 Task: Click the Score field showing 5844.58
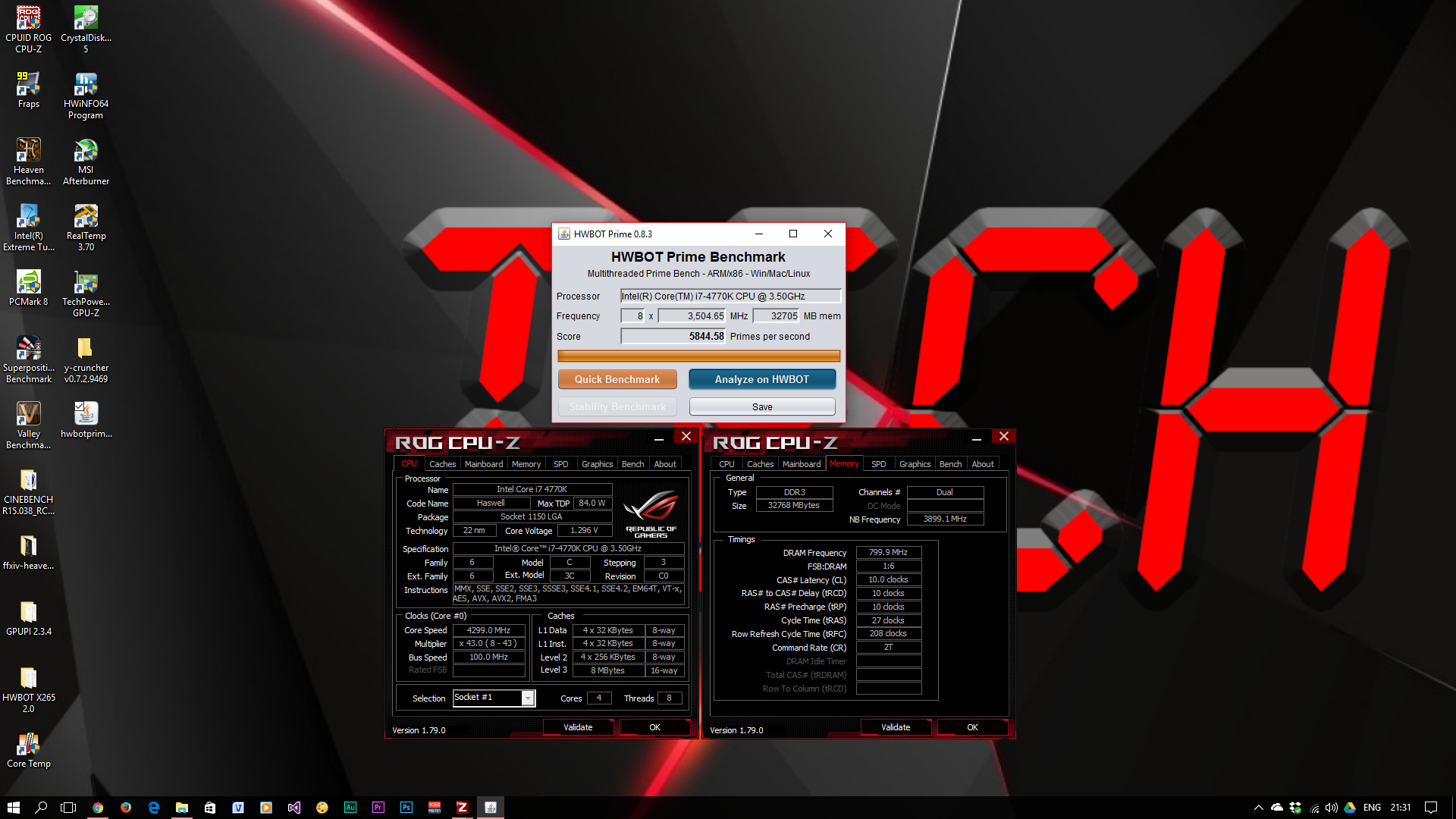[x=673, y=337]
